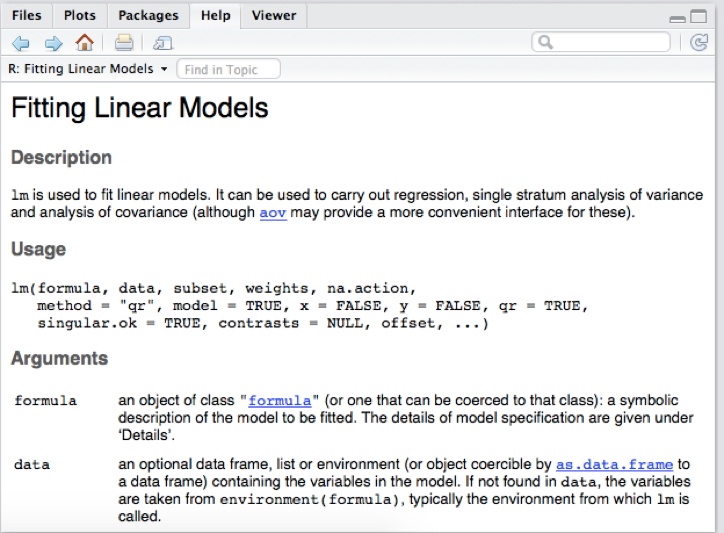Refresh the help topic

(x=699, y=42)
